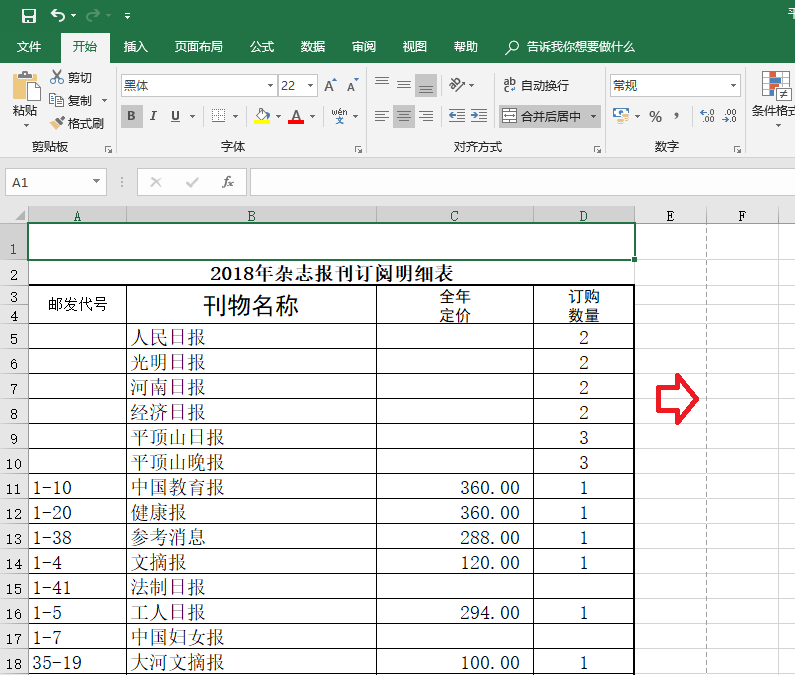This screenshot has width=795, height=675.
Task: Open the 文件 (File) tab
Action: pos(29,47)
